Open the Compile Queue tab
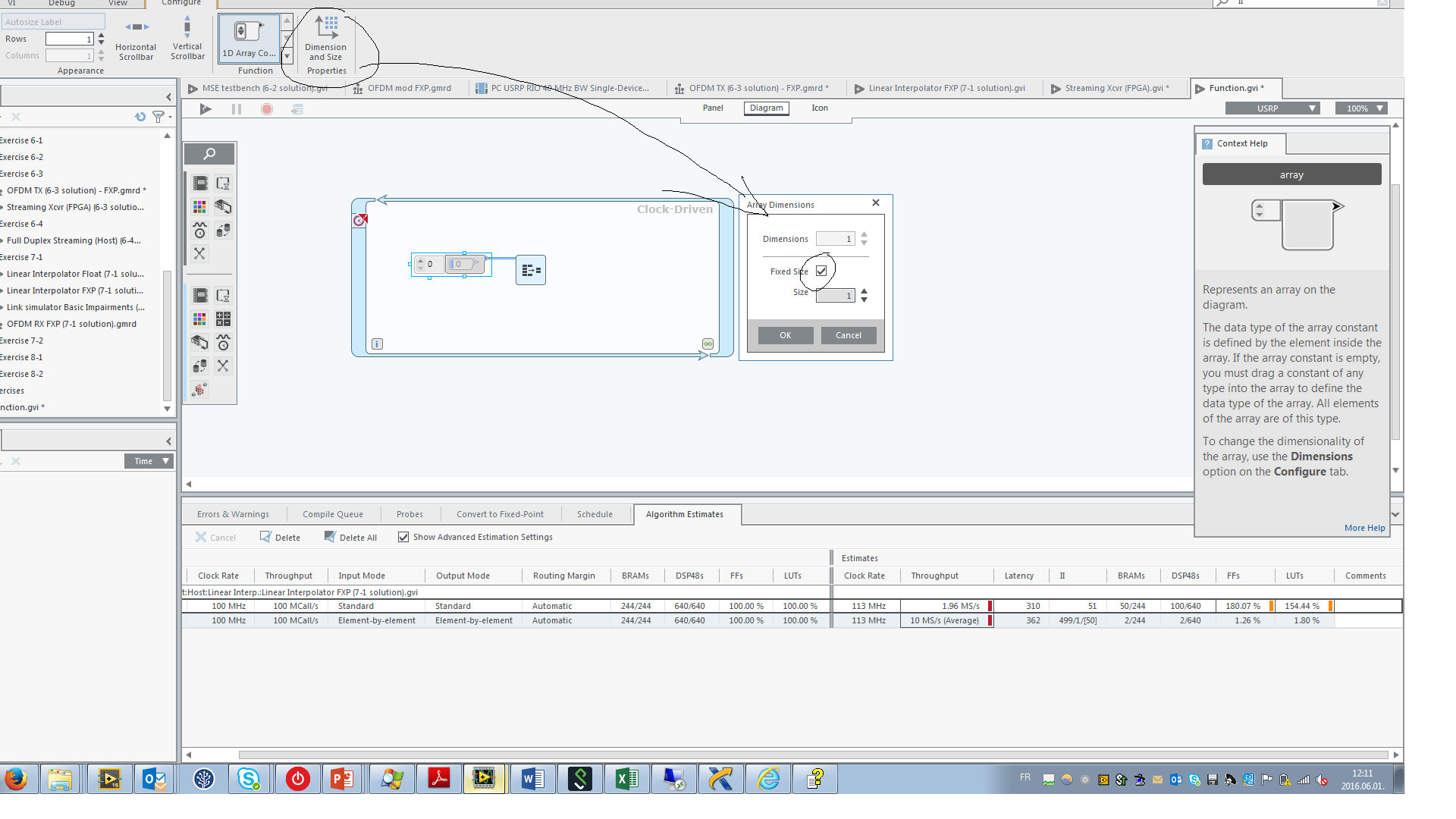The height and width of the screenshot is (819, 1456). pos(333,514)
